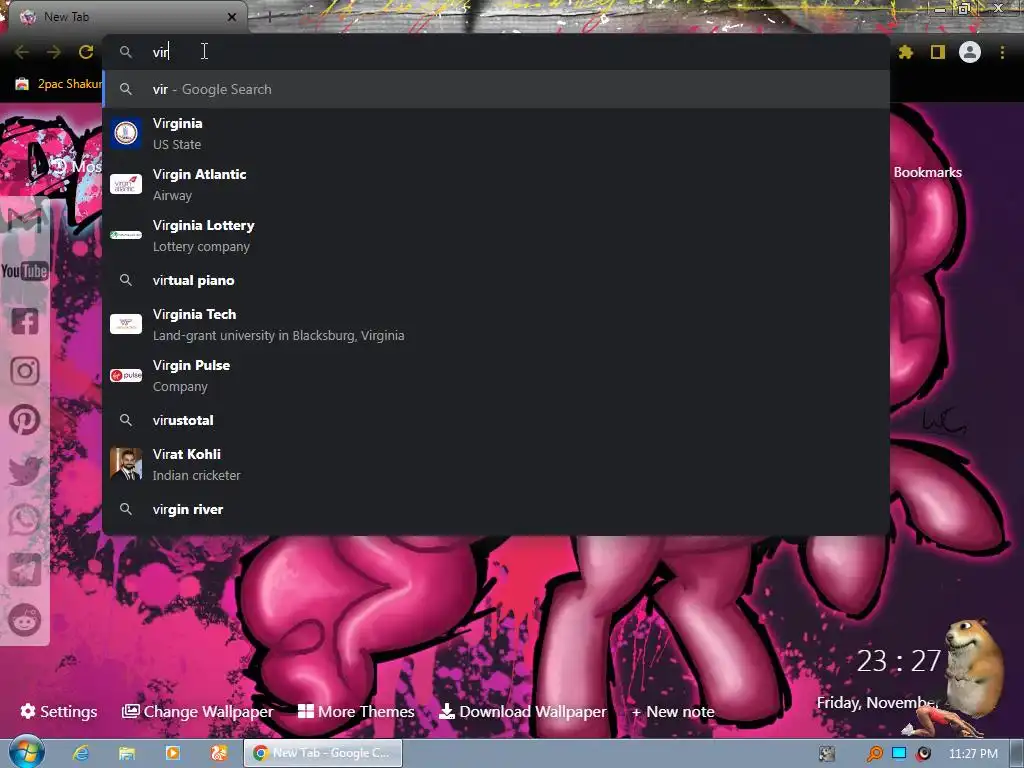This screenshot has width=1024, height=768.
Task: Open the Extensions puzzle icon
Action: click(x=905, y=52)
